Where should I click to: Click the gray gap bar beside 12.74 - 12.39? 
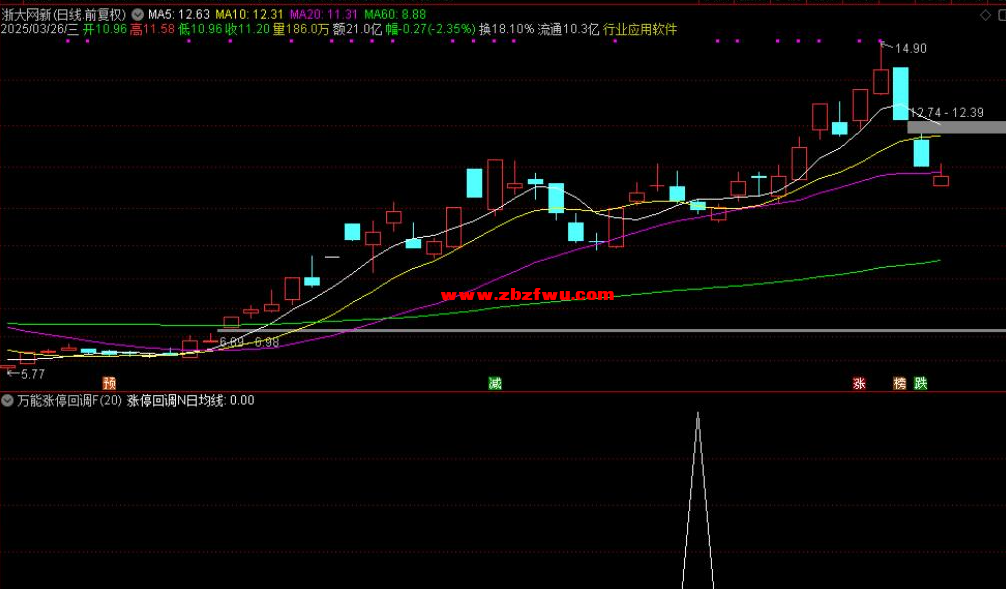pos(957,127)
